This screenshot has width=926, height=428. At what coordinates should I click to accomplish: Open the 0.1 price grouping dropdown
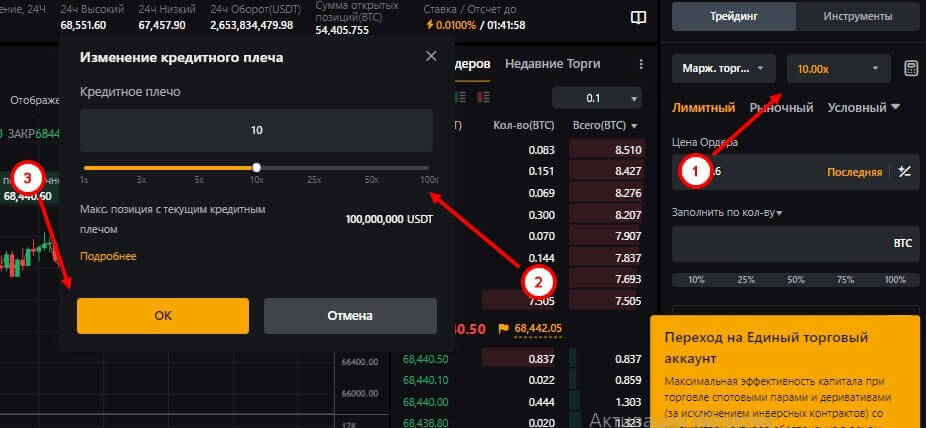pyautogui.click(x=598, y=98)
